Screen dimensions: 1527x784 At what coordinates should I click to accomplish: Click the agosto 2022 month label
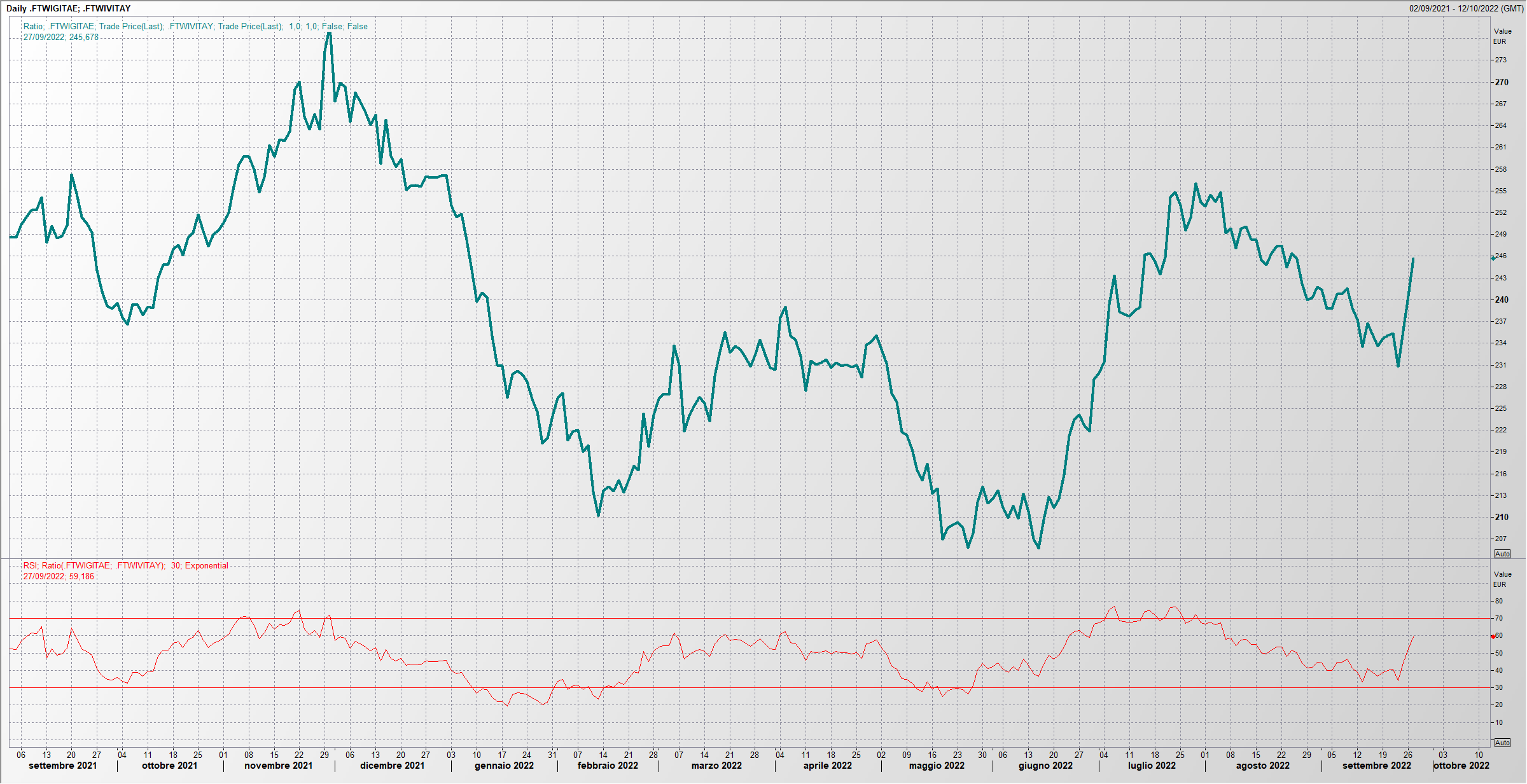point(1263,766)
